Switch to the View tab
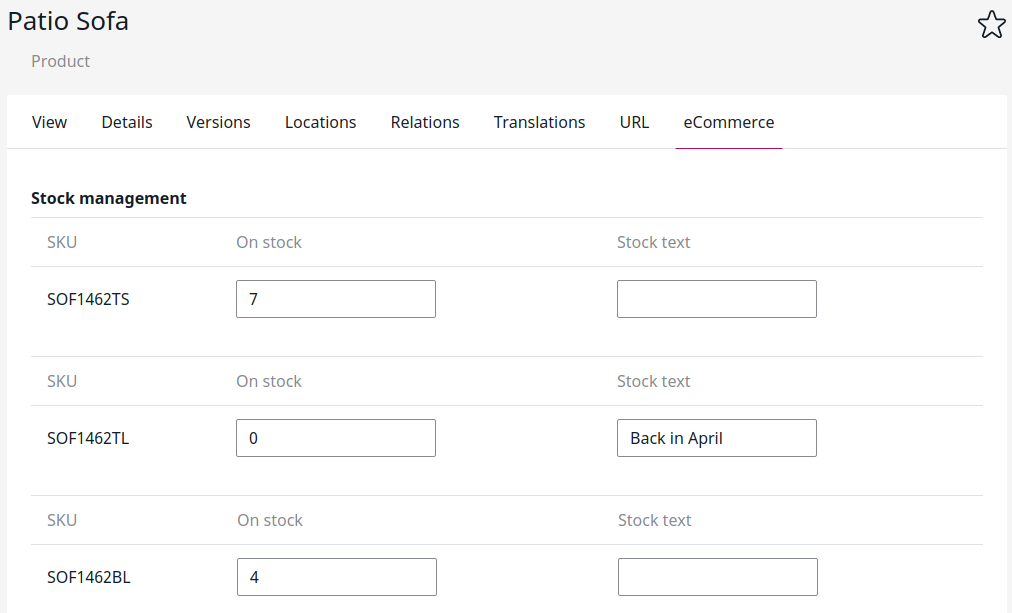This screenshot has height=613, width=1012. click(49, 122)
